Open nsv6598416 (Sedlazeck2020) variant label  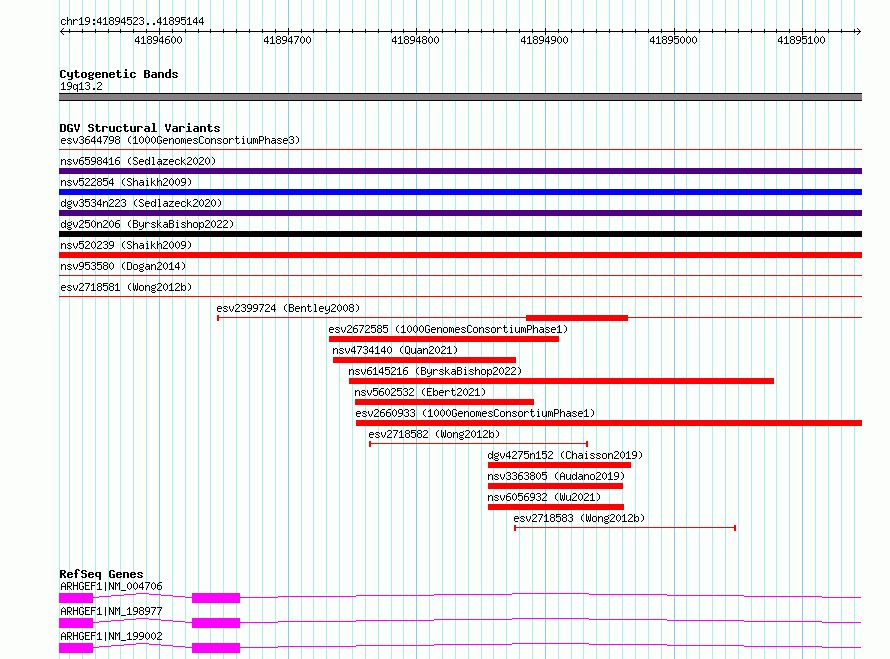click(x=138, y=161)
